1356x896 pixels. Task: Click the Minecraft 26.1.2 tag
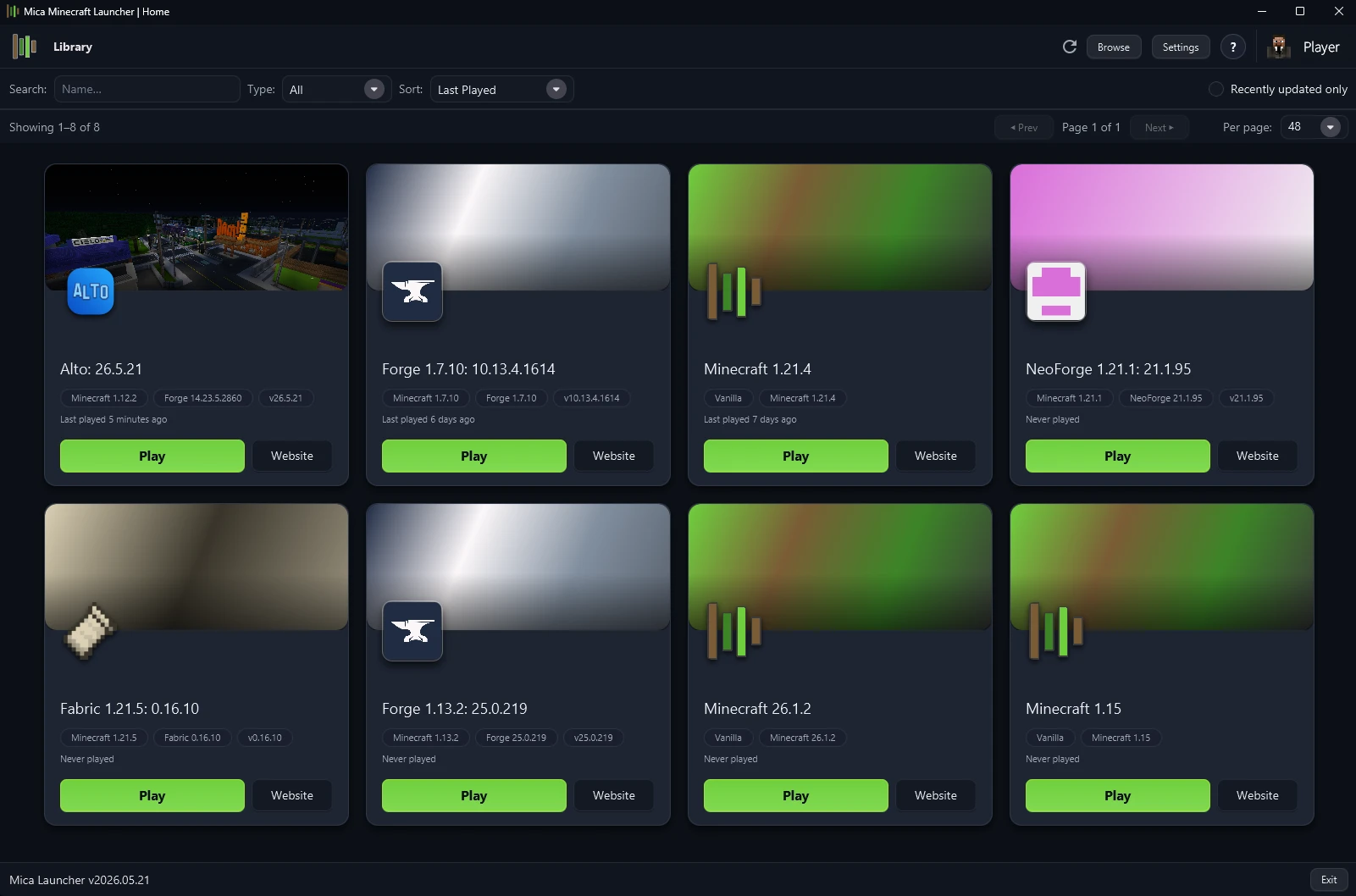click(803, 738)
